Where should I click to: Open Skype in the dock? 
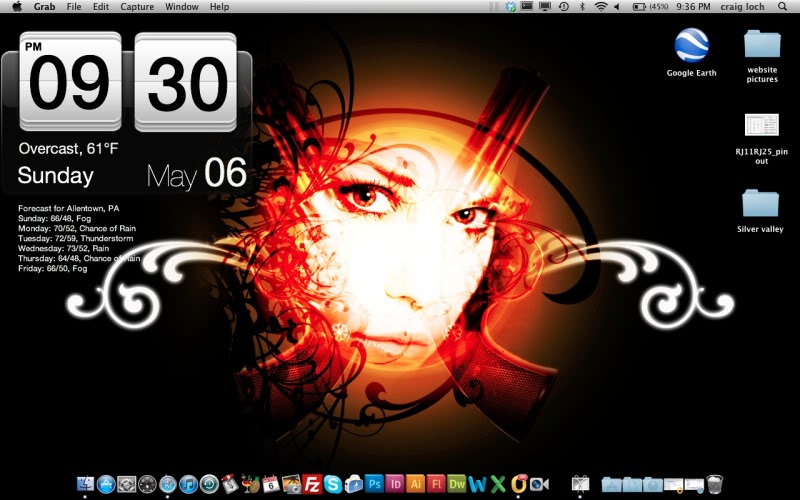pos(333,484)
